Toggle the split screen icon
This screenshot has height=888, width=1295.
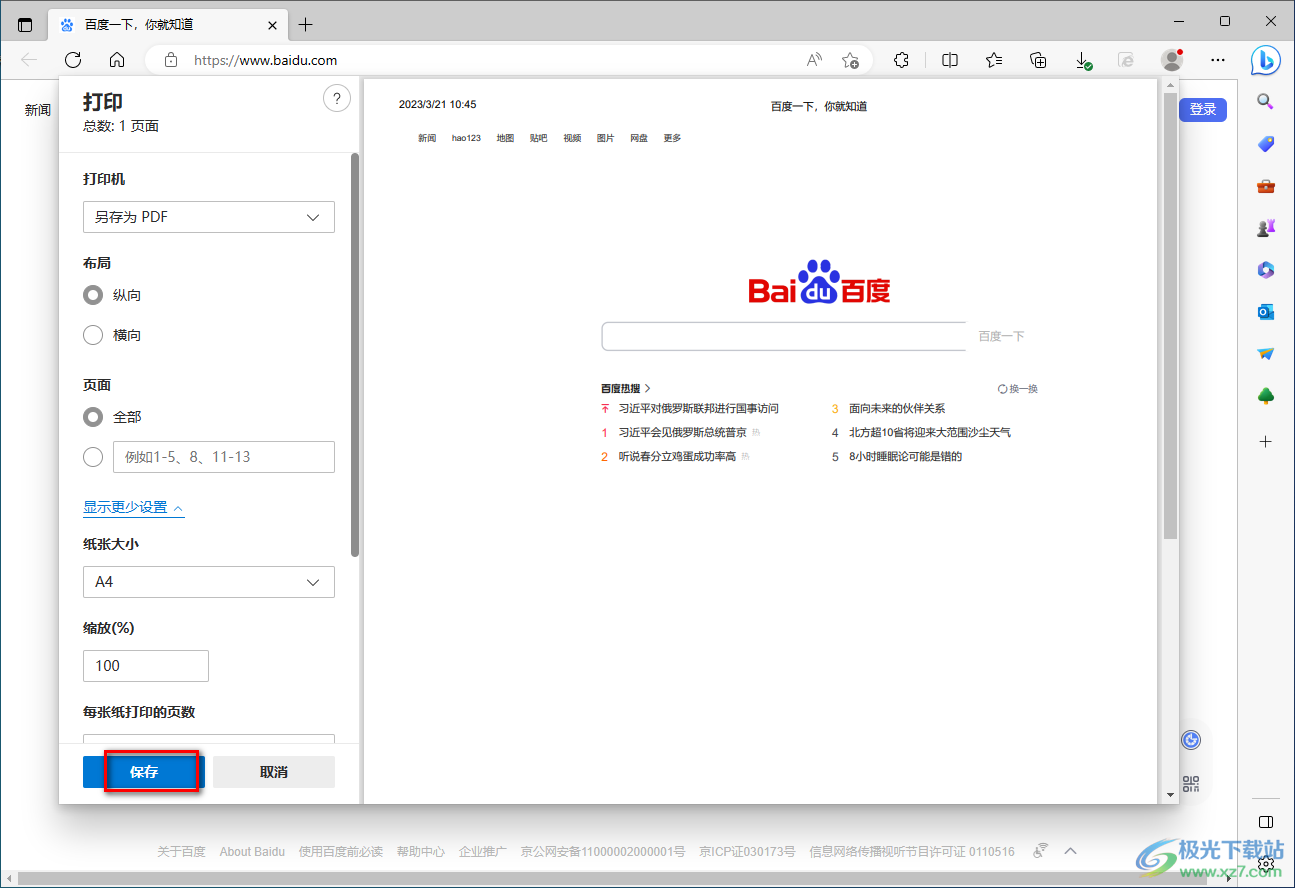950,60
